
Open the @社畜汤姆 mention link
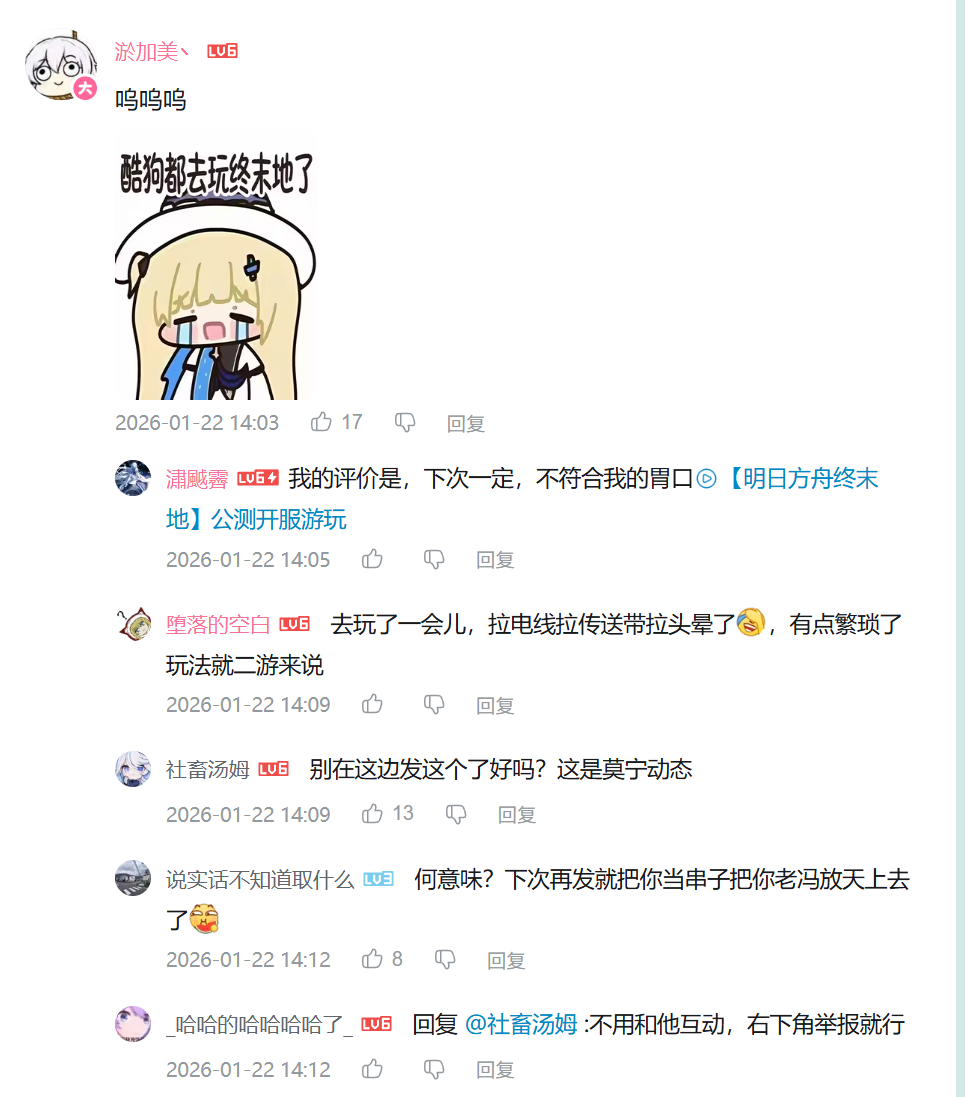(x=521, y=1024)
